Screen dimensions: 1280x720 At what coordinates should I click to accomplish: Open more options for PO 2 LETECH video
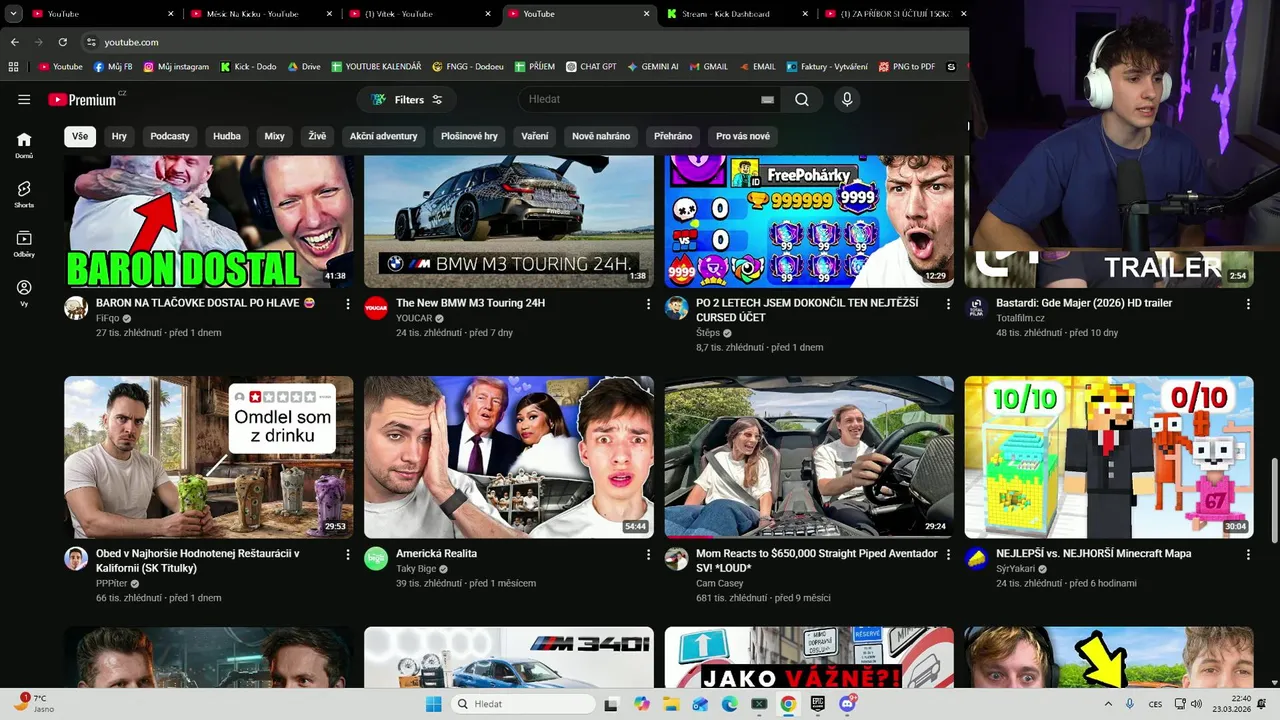(x=948, y=303)
